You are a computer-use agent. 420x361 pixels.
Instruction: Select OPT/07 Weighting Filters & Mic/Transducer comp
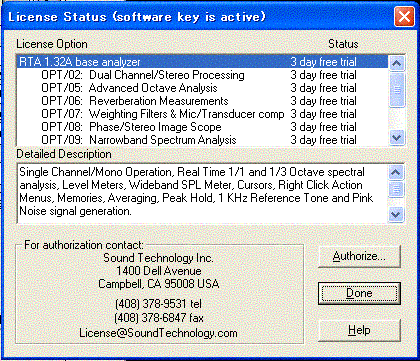point(203,114)
